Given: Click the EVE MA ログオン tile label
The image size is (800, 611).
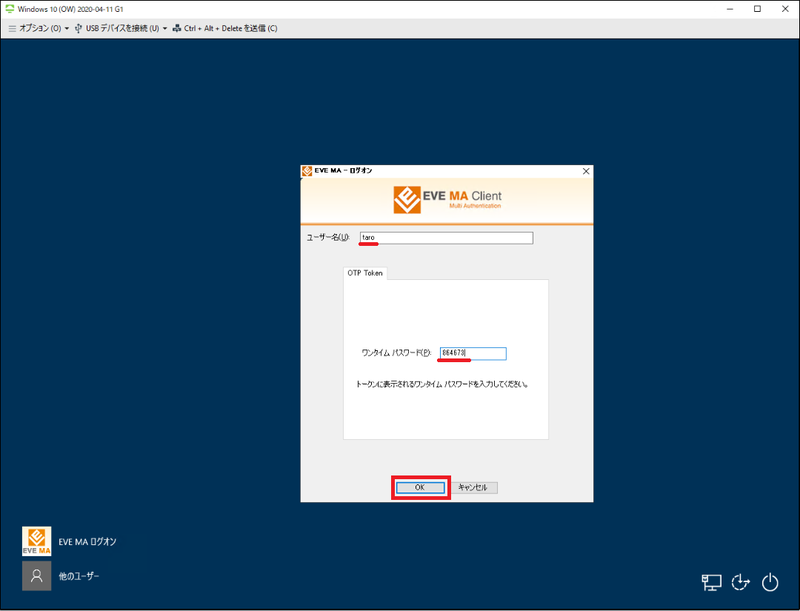Looking at the screenshot, I should (x=87, y=542).
